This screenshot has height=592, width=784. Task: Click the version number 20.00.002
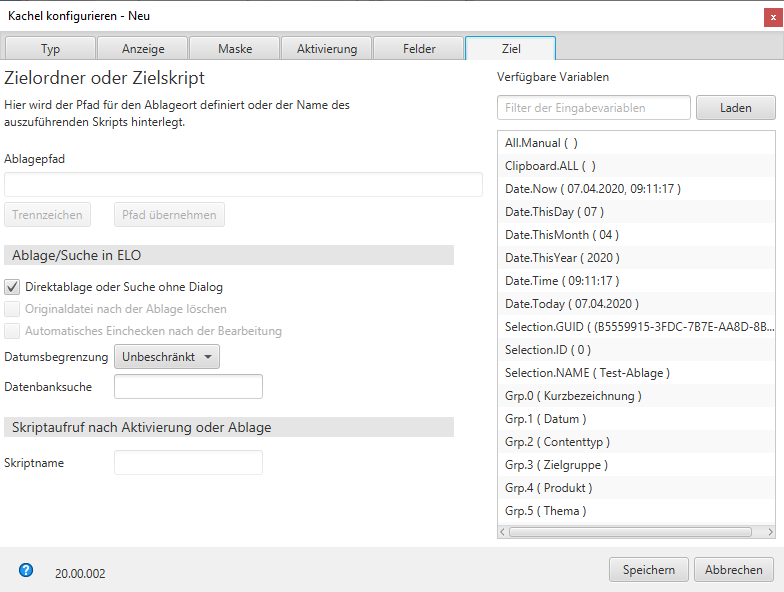point(80,574)
